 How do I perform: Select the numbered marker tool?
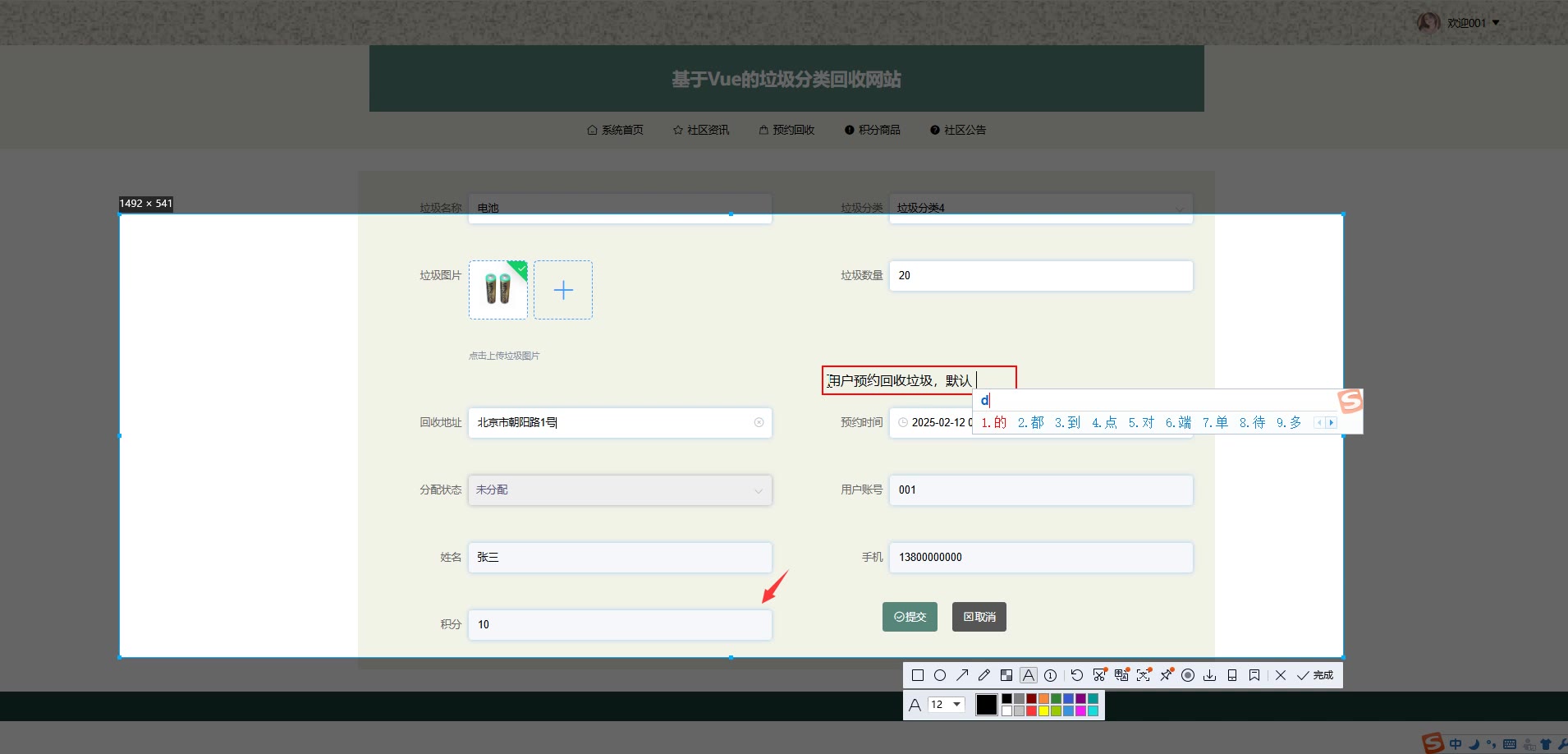click(1051, 675)
